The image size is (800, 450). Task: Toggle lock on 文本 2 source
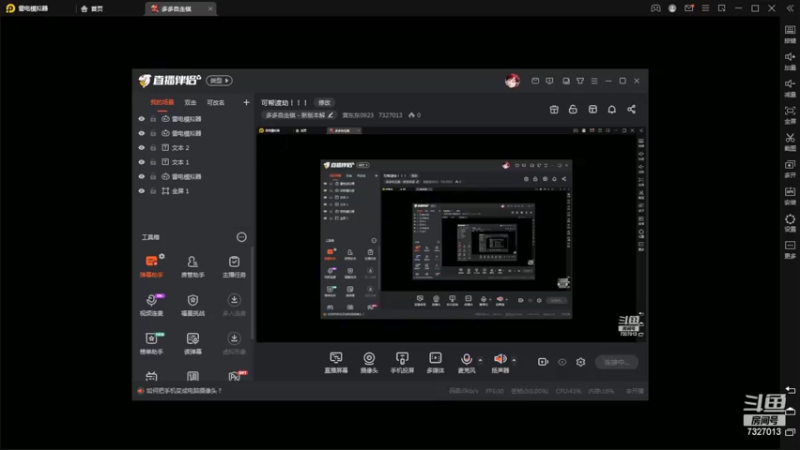tap(153, 147)
